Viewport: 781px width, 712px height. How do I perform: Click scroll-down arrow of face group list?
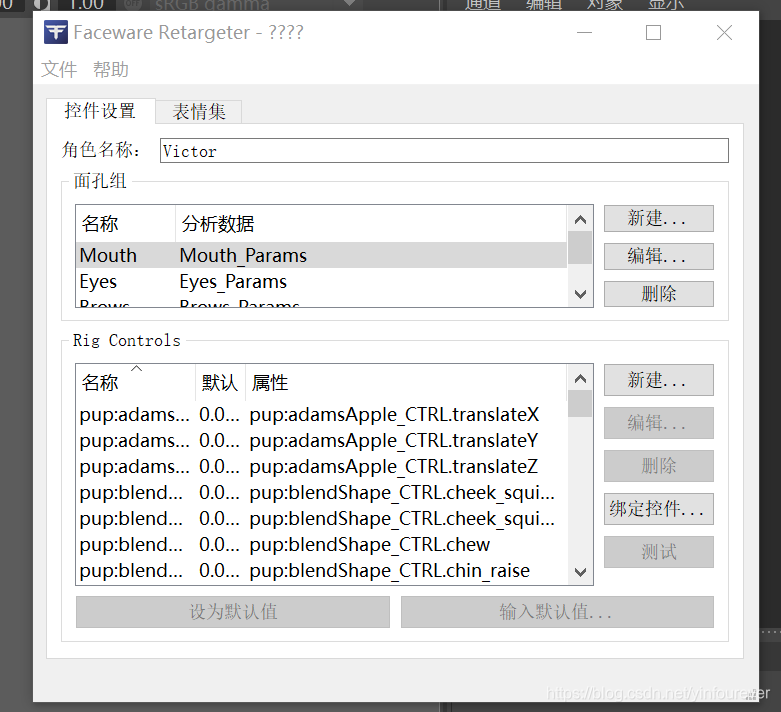pyautogui.click(x=580, y=294)
